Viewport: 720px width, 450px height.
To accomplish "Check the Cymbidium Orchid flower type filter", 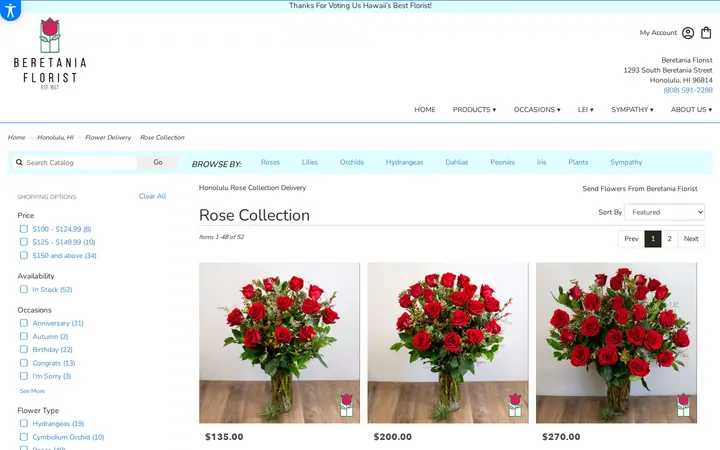I will 24,437.
